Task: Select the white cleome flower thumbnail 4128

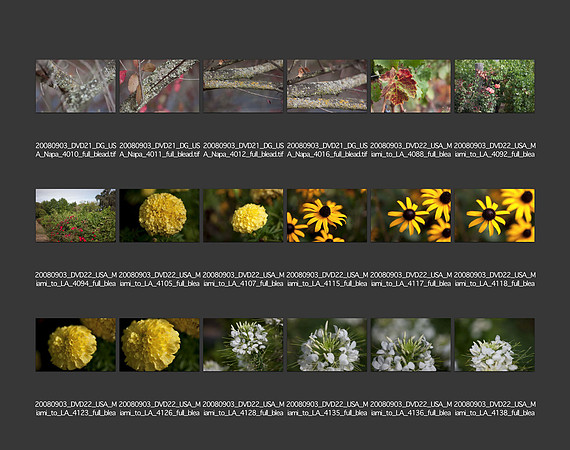Action: pyautogui.click(x=243, y=345)
